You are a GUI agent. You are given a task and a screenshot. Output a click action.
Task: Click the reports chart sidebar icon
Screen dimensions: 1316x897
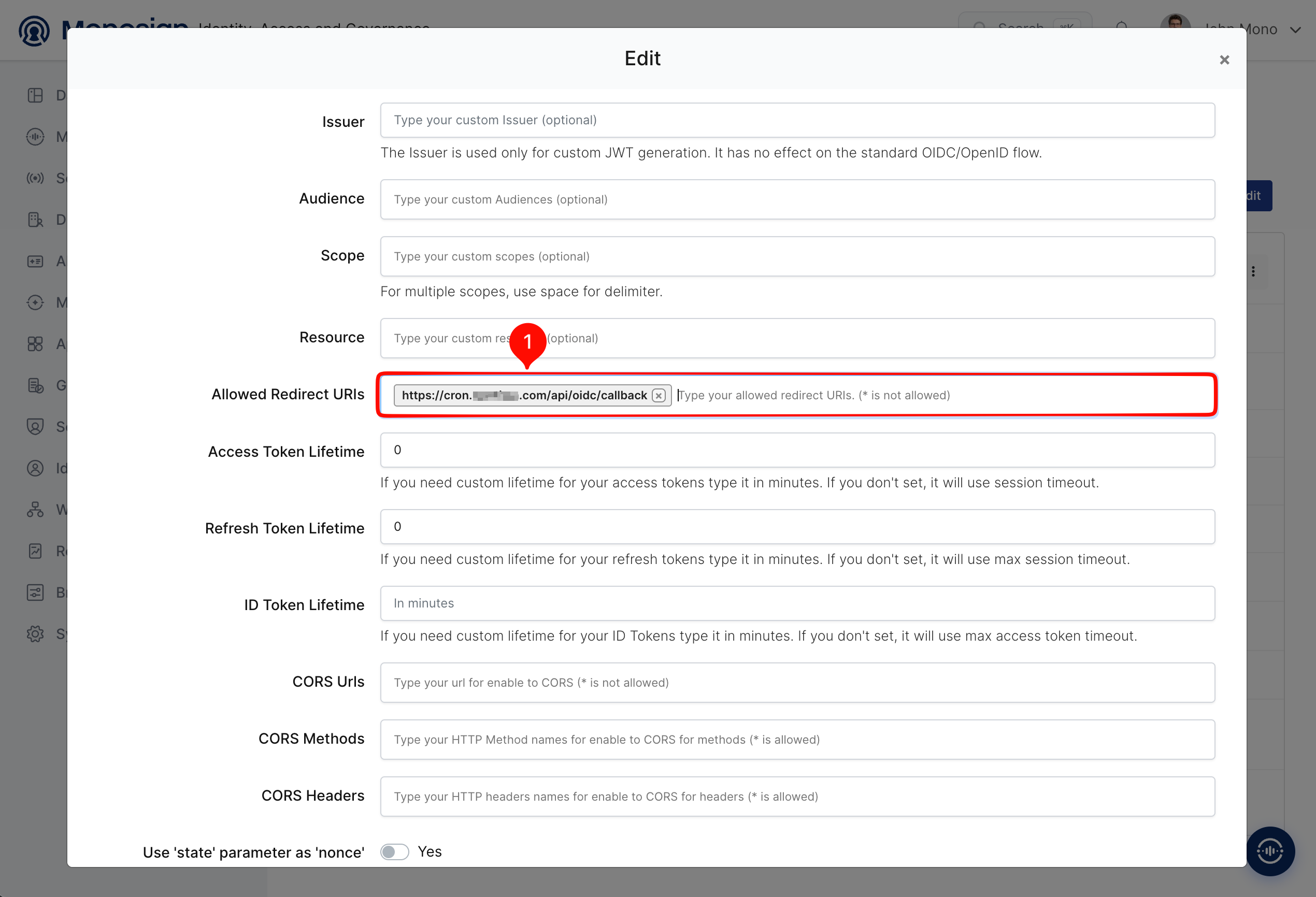(x=35, y=551)
